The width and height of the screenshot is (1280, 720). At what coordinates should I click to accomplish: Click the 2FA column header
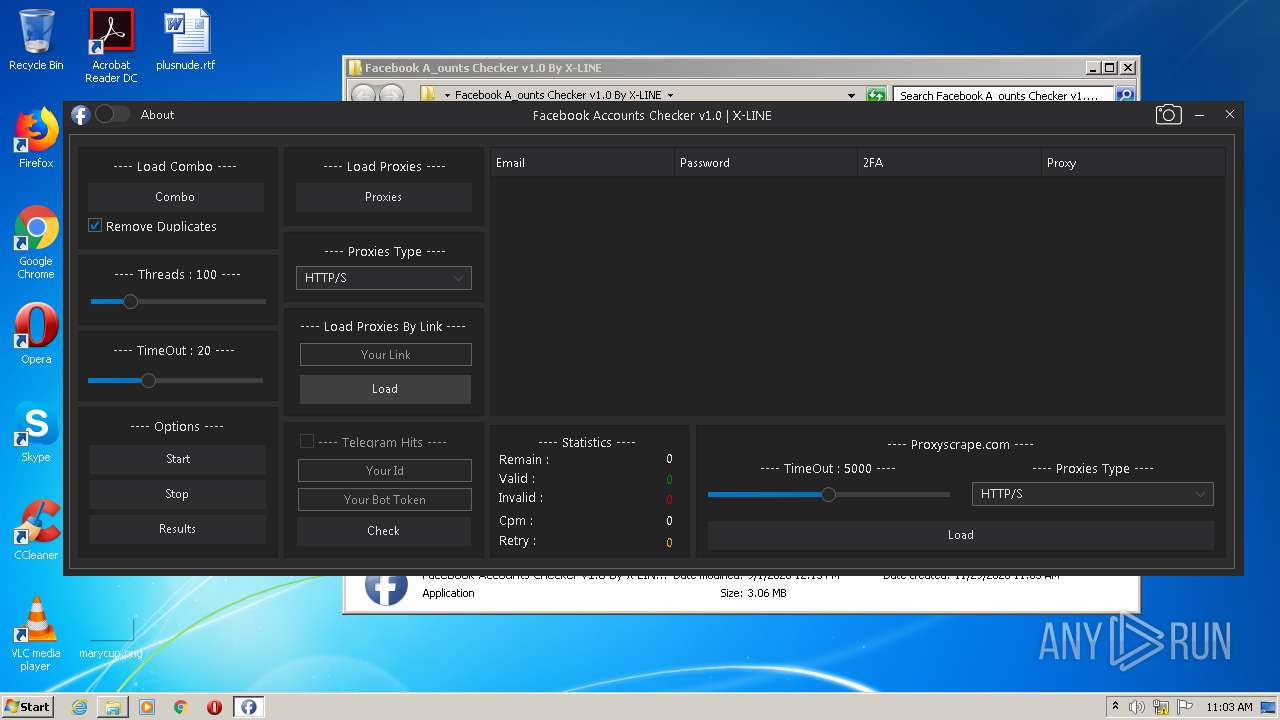click(950, 162)
